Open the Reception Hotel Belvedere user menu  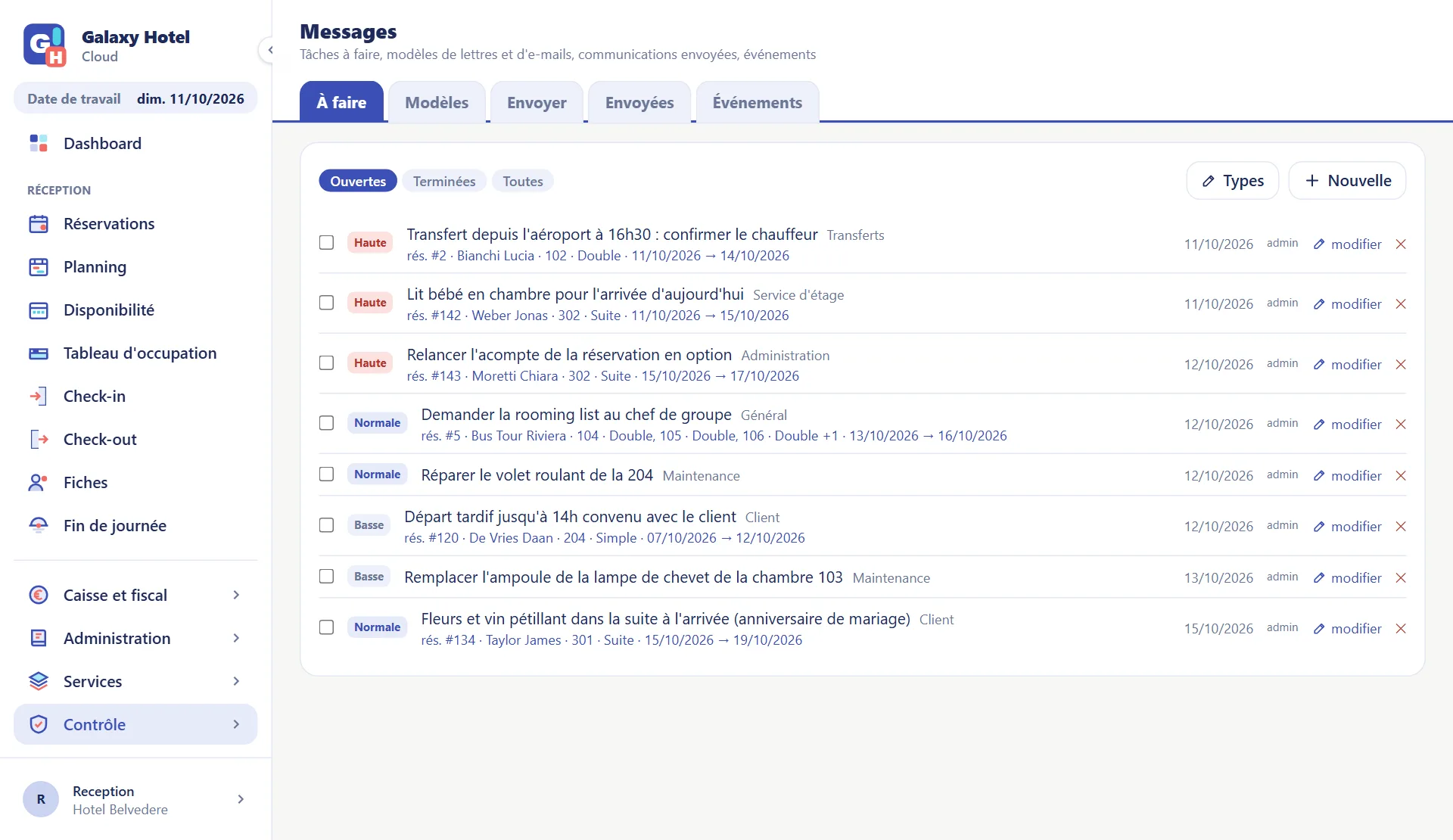point(135,800)
